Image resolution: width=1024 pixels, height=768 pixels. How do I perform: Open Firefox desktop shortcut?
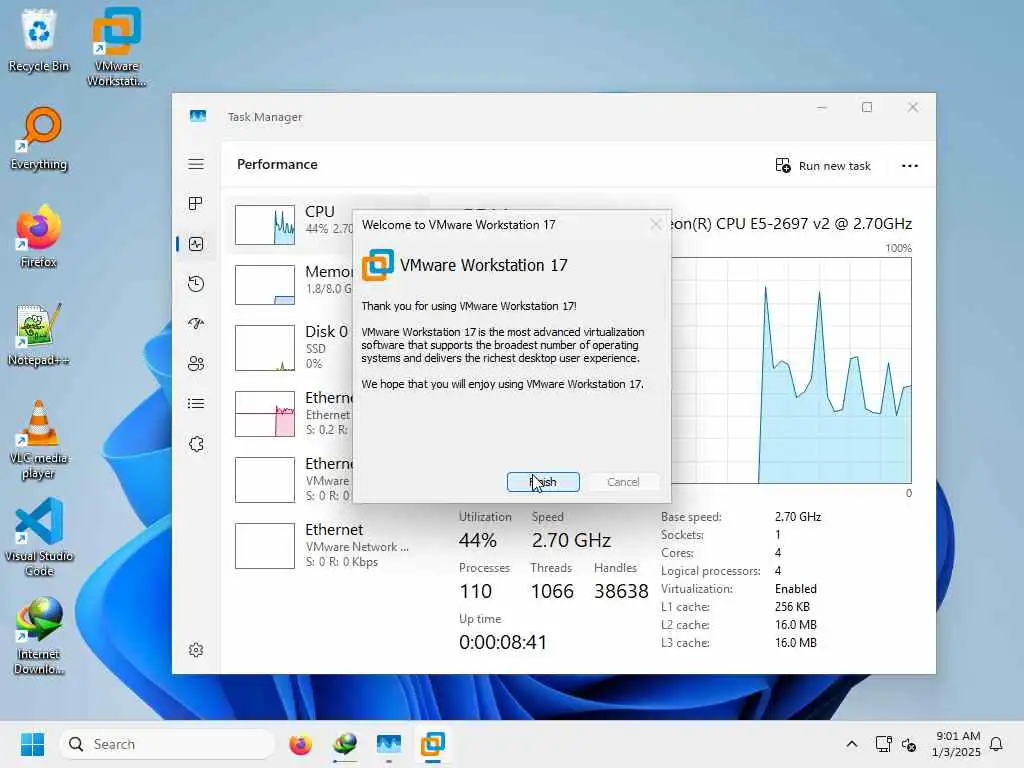click(39, 236)
